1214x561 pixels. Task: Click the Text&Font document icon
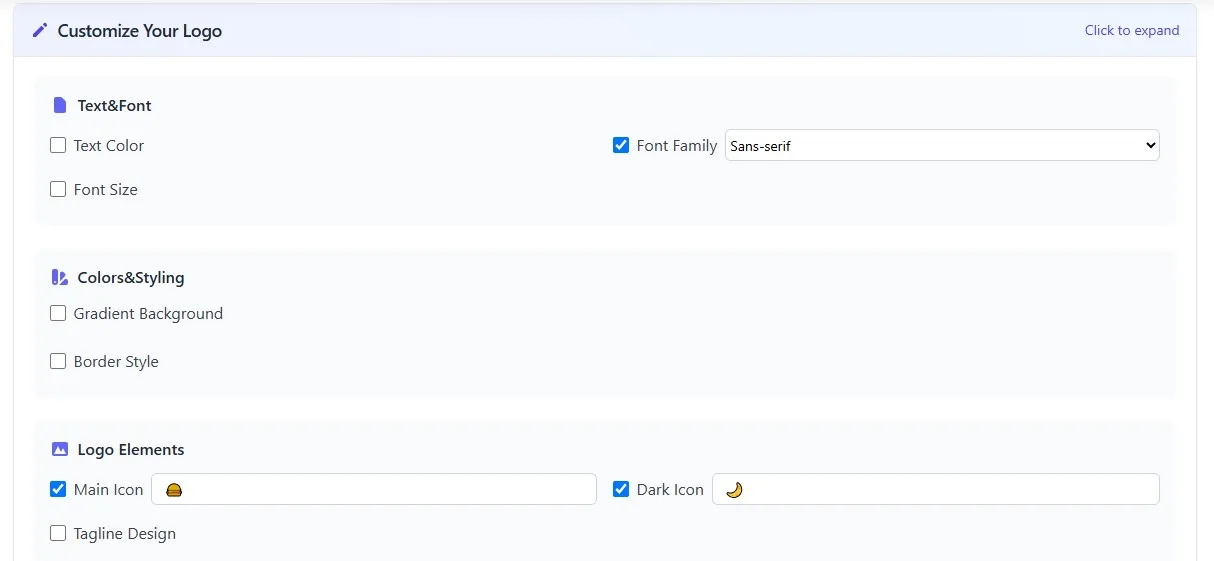tap(59, 105)
